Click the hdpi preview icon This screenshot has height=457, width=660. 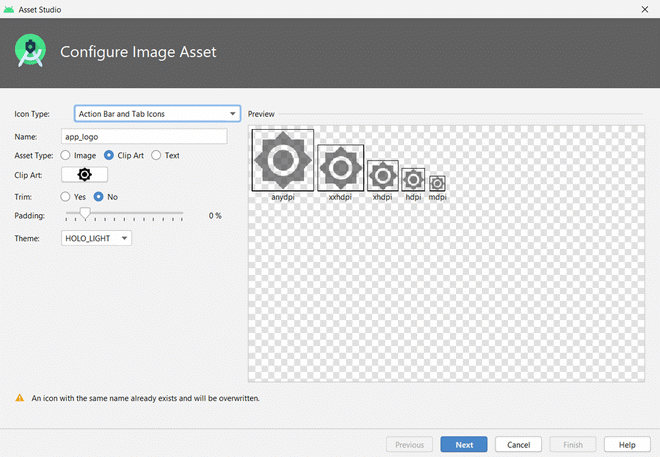pyautogui.click(x=413, y=180)
